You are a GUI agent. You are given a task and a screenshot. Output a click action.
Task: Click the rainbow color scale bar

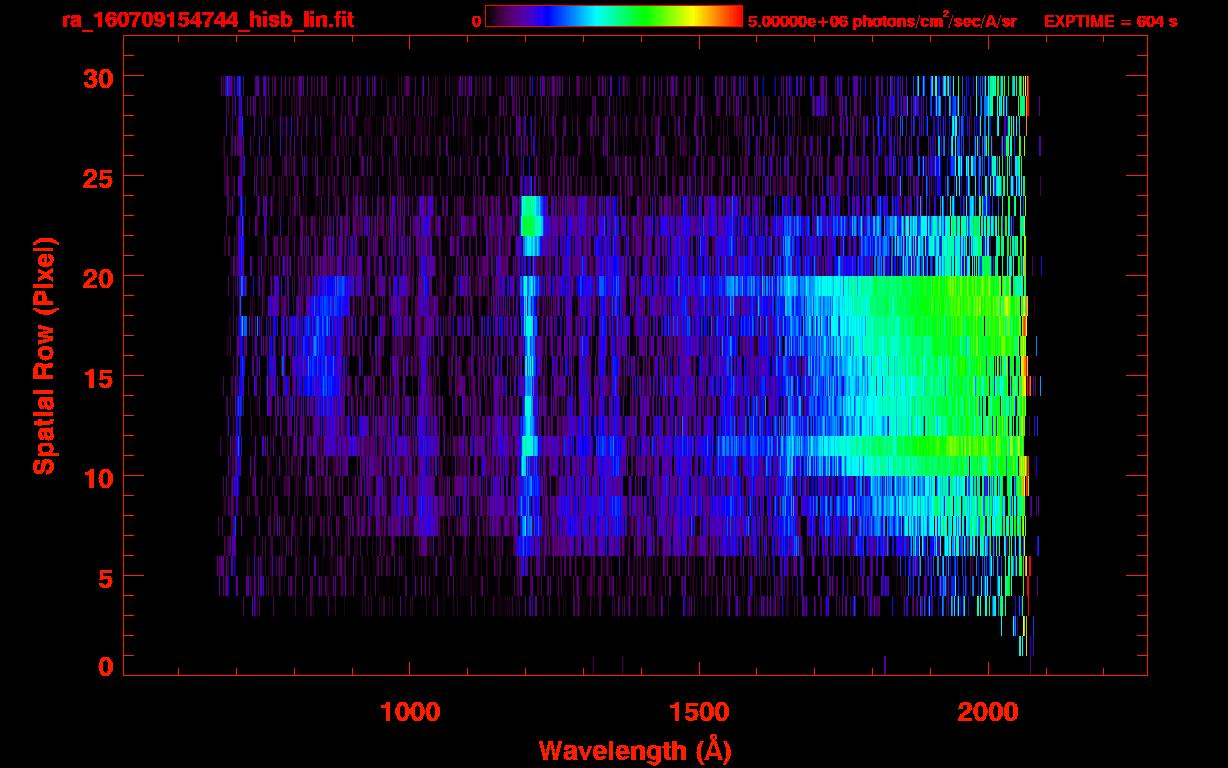click(x=613, y=16)
